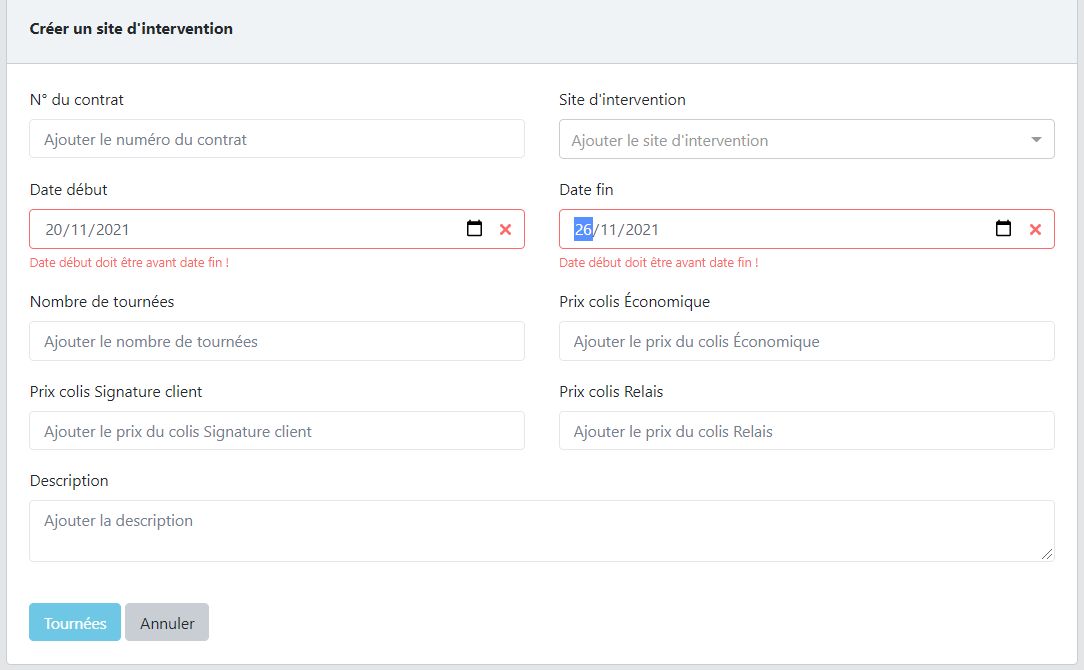
Task: Click the year 2021 in Date fin
Action: click(642, 230)
